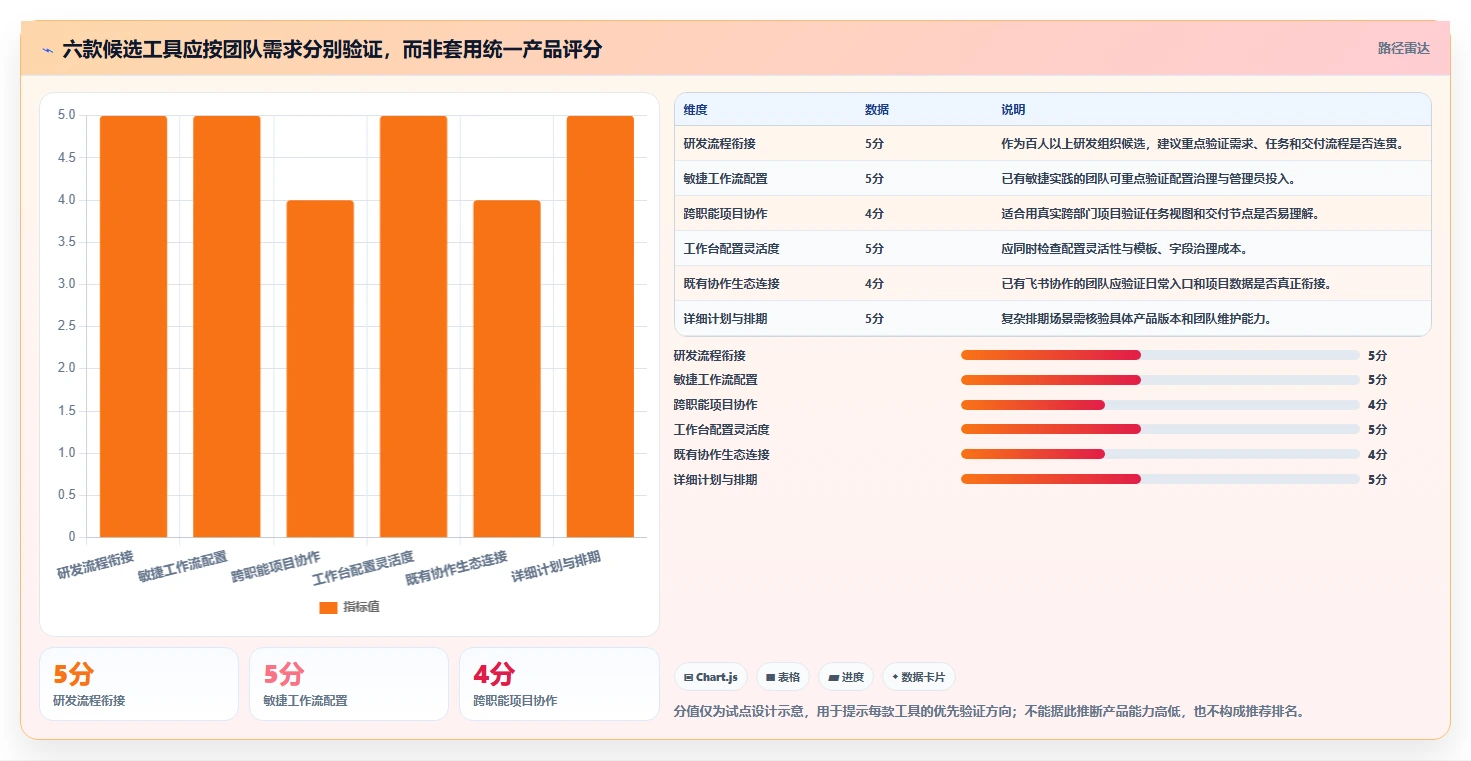Click the 既有协作生态连接 progress bar
The image size is (1471, 761).
(1160, 455)
